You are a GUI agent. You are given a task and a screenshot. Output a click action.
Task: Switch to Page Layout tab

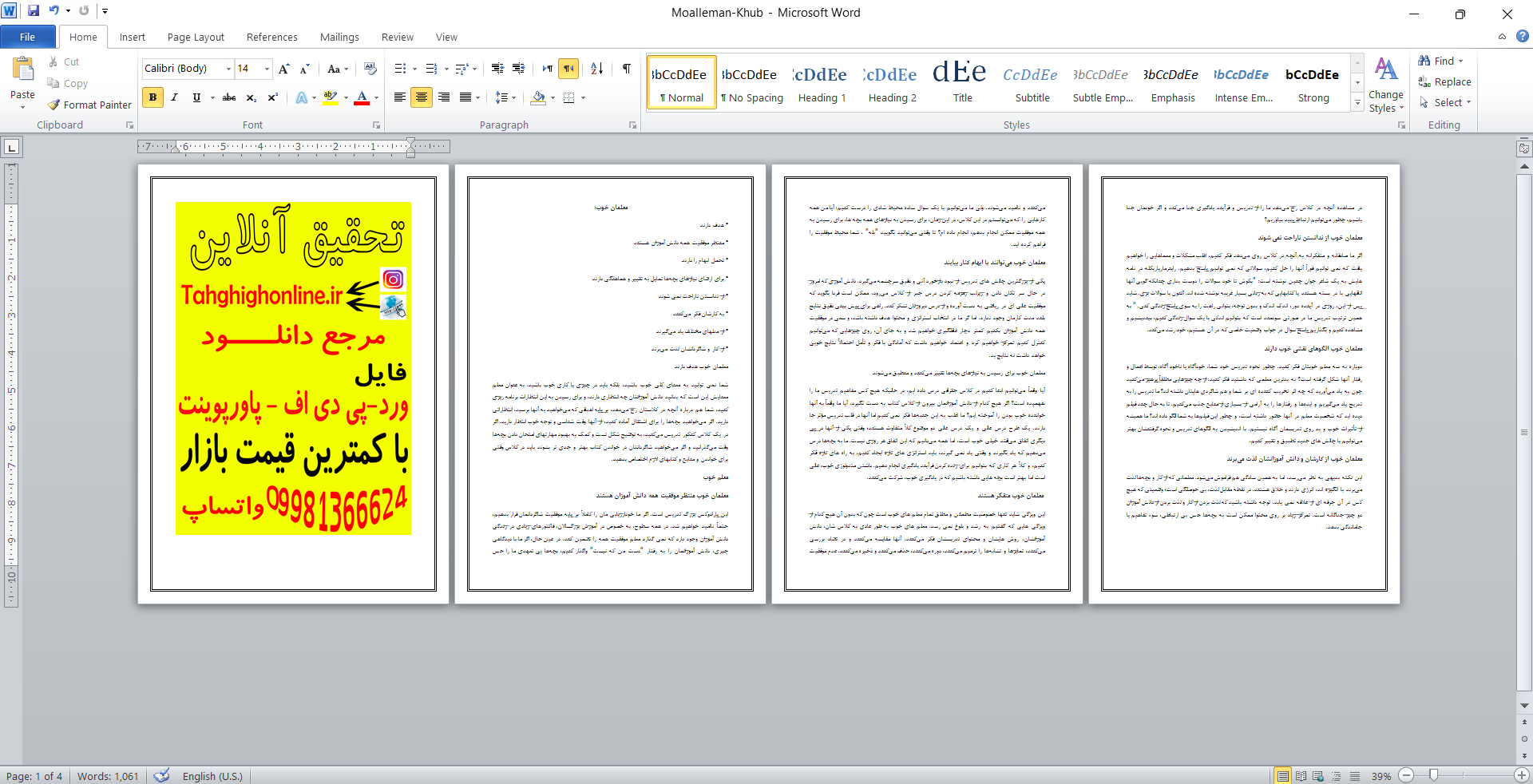pos(196,37)
